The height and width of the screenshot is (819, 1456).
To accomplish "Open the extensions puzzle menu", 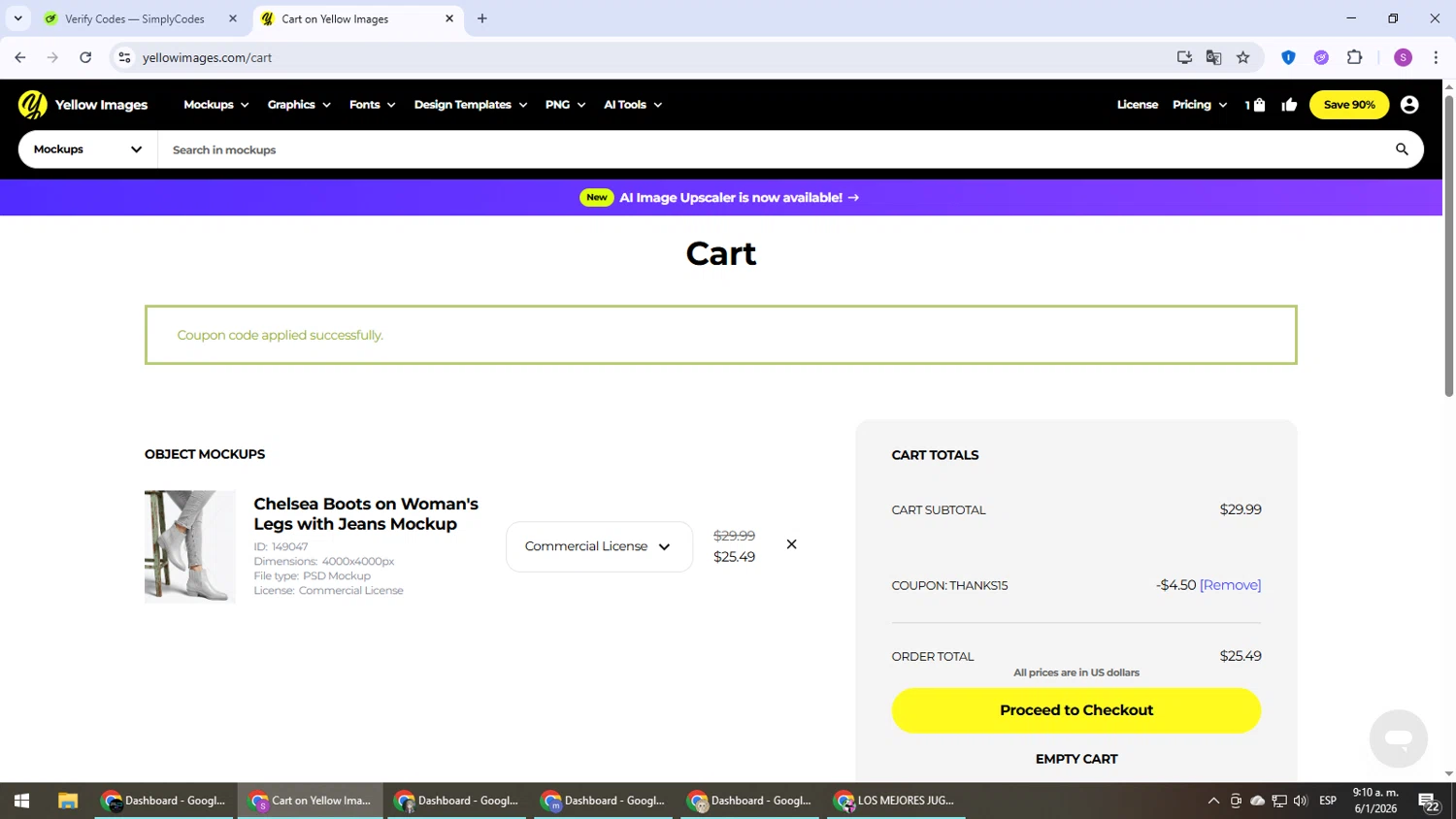I will point(1354,57).
